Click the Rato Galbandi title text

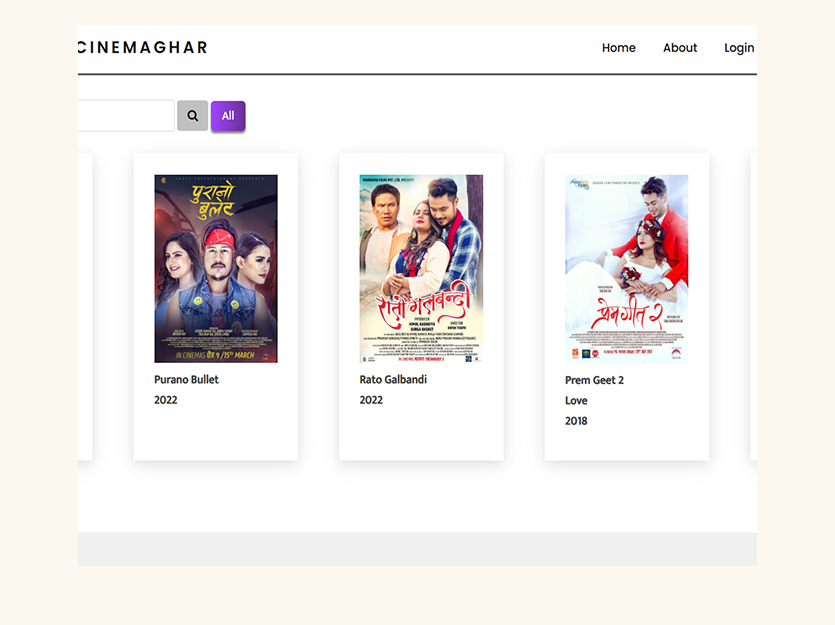click(393, 380)
